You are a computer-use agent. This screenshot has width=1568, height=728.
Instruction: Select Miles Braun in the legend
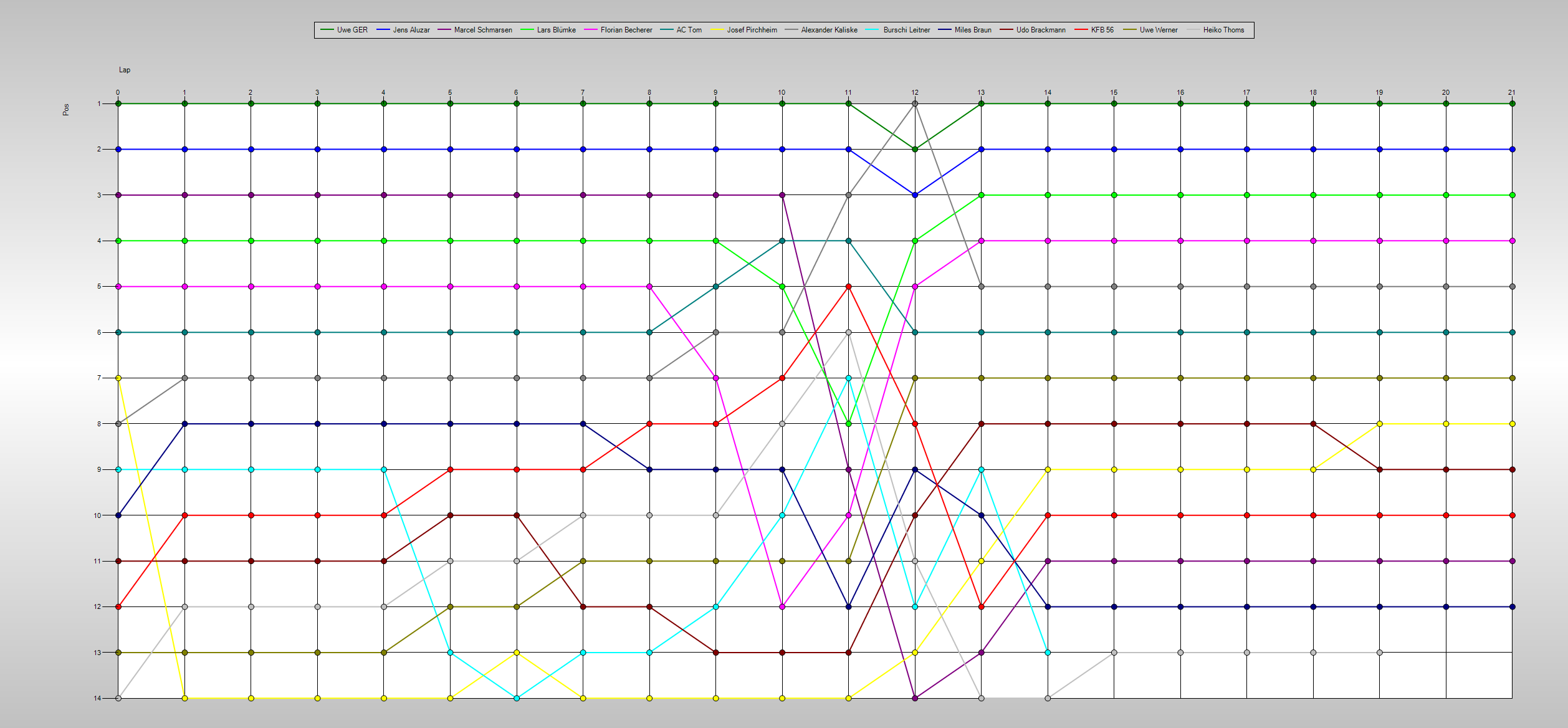tap(966, 30)
